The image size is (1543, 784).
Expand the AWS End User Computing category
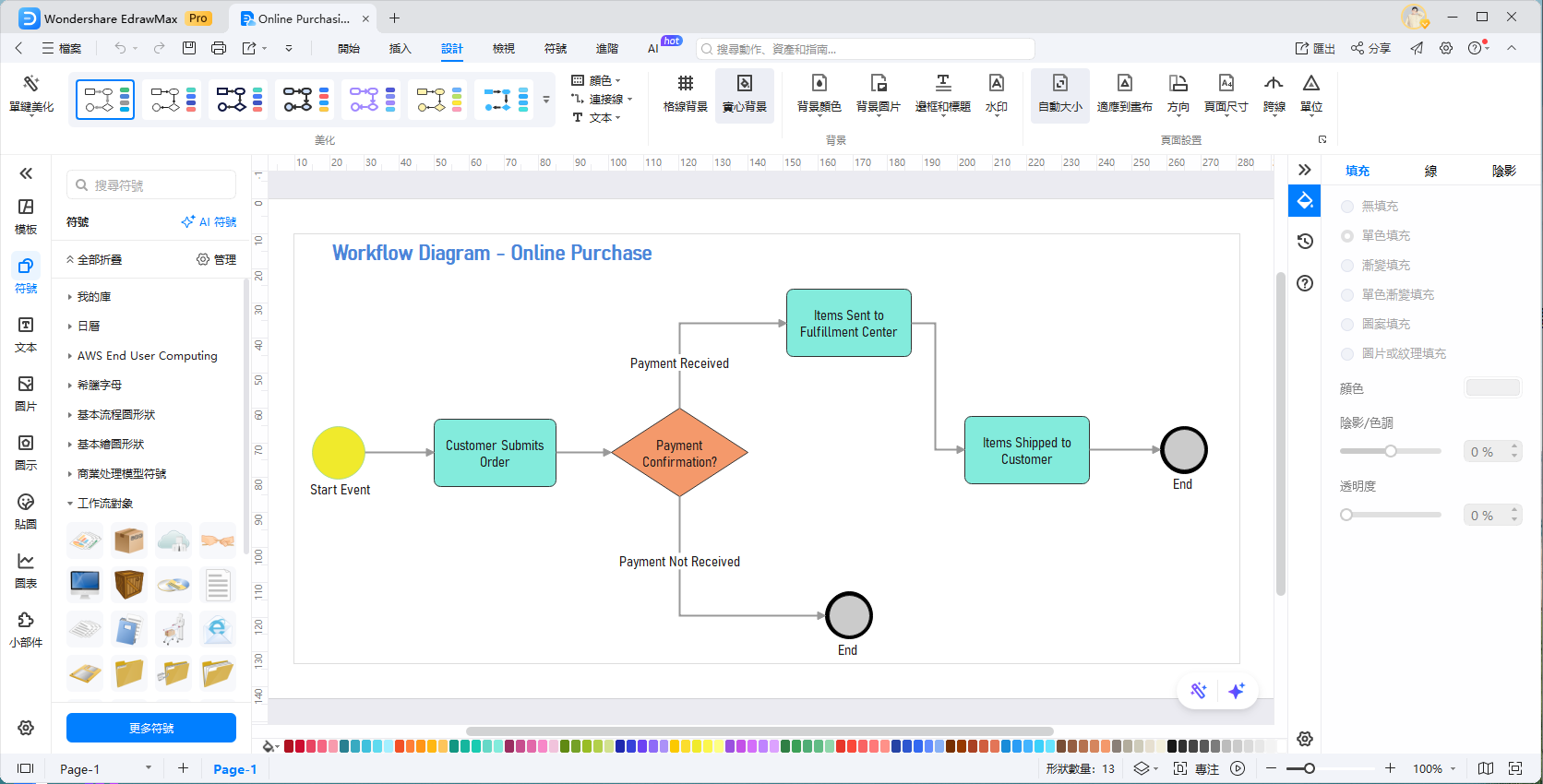[x=147, y=356]
